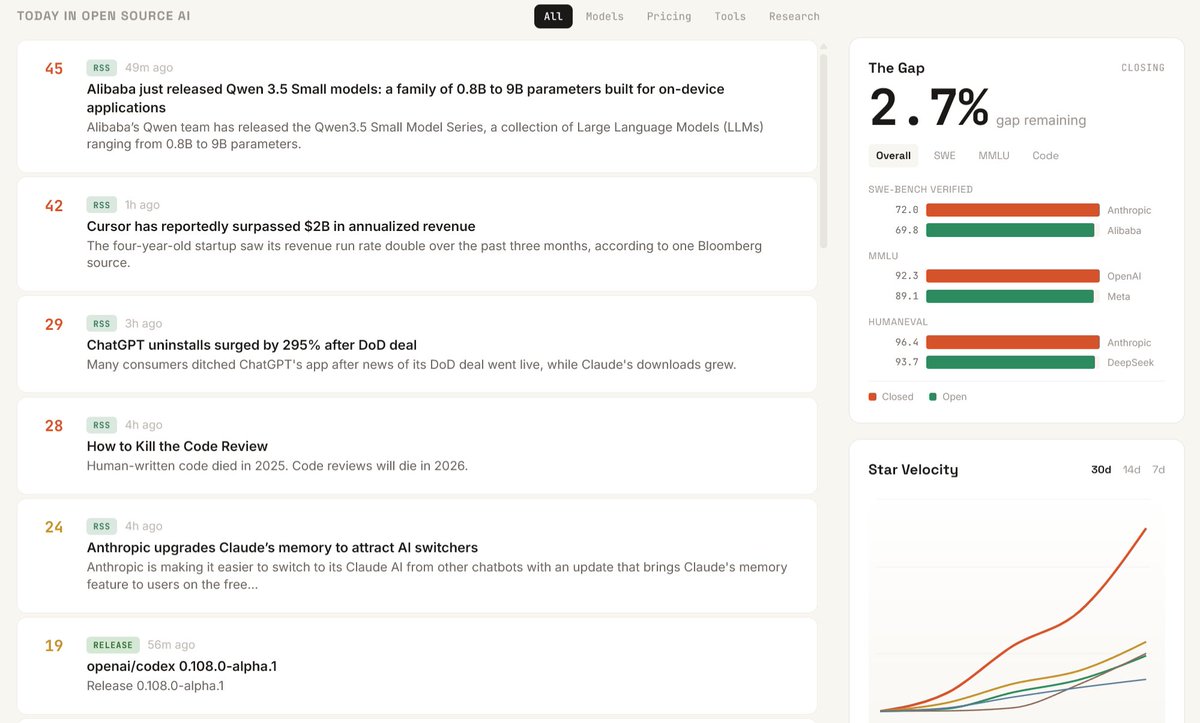Click RELEASE badge on codex story
The height and width of the screenshot is (723, 1200).
click(x=113, y=645)
